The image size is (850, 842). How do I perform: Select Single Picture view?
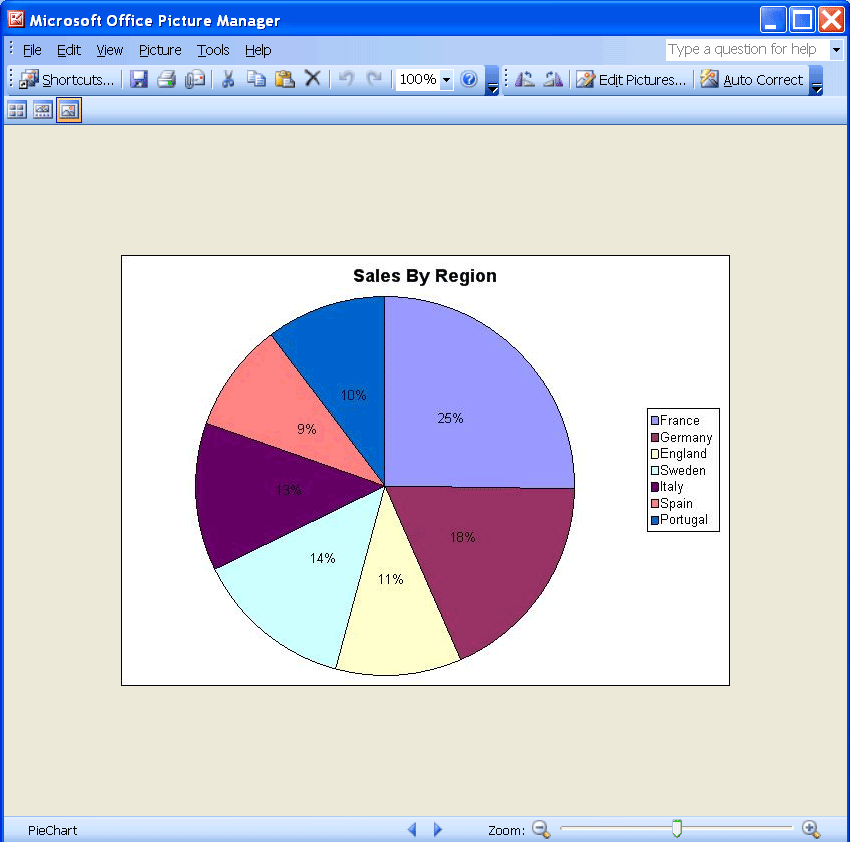click(x=68, y=111)
